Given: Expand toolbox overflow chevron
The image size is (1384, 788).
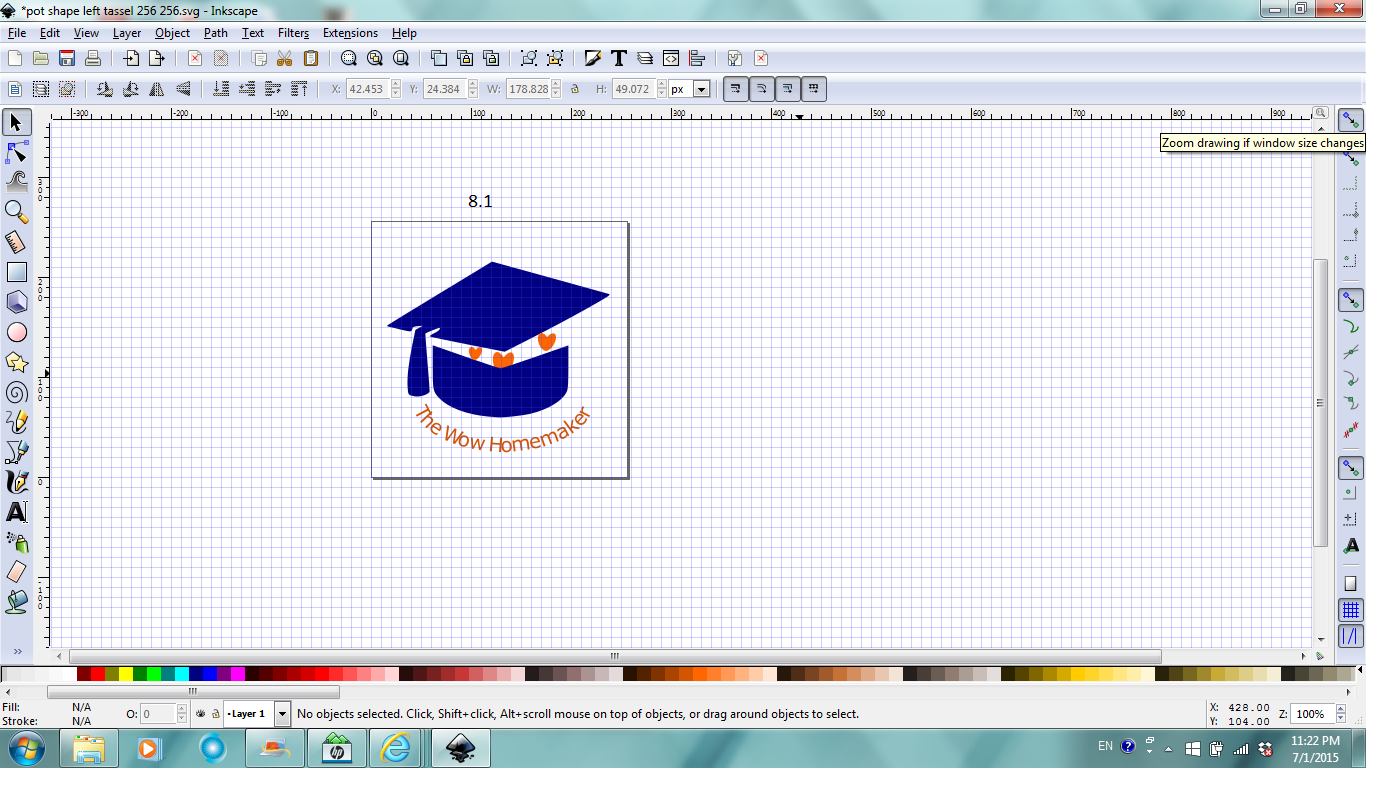Looking at the screenshot, I should tap(17, 651).
